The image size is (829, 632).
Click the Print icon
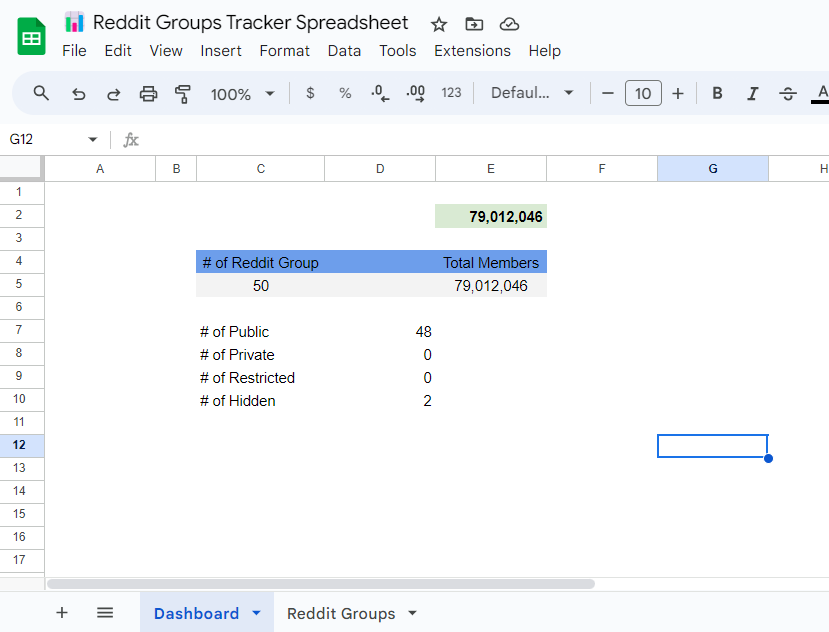coord(148,94)
